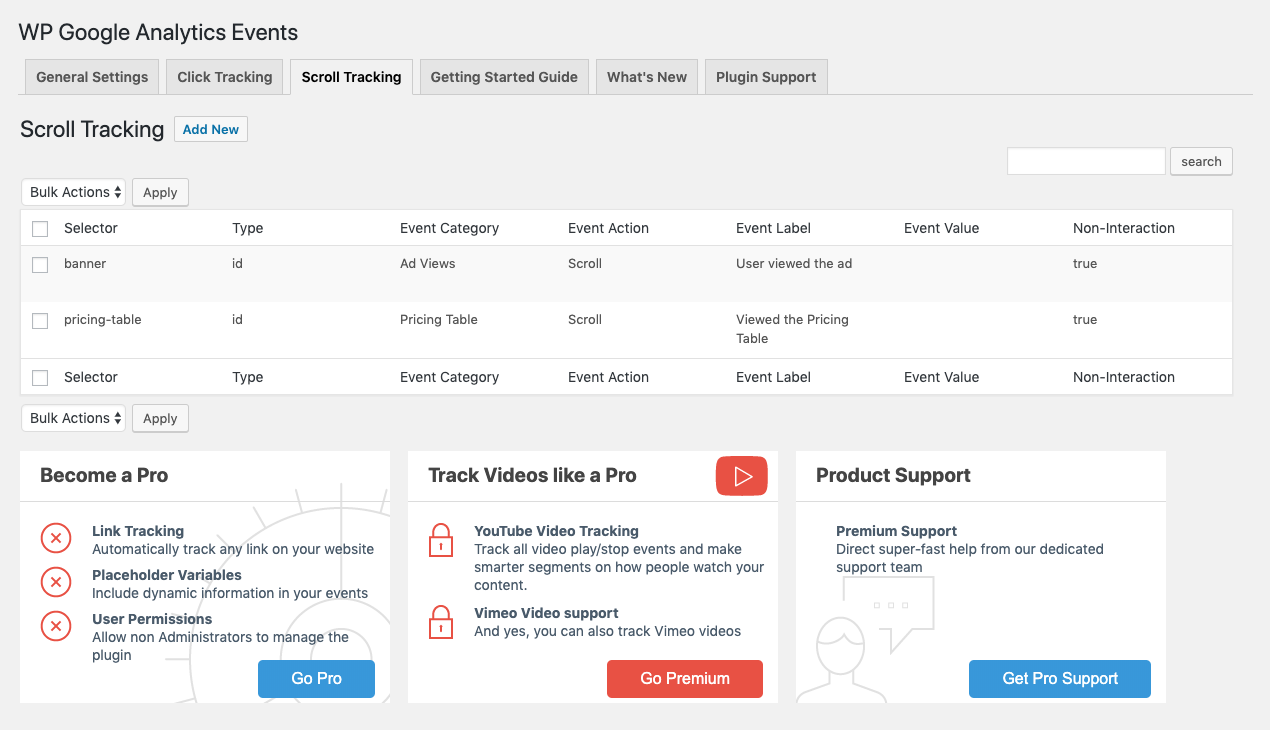Click the X icon beside User Permissions
This screenshot has height=730, width=1270.
click(x=56, y=627)
